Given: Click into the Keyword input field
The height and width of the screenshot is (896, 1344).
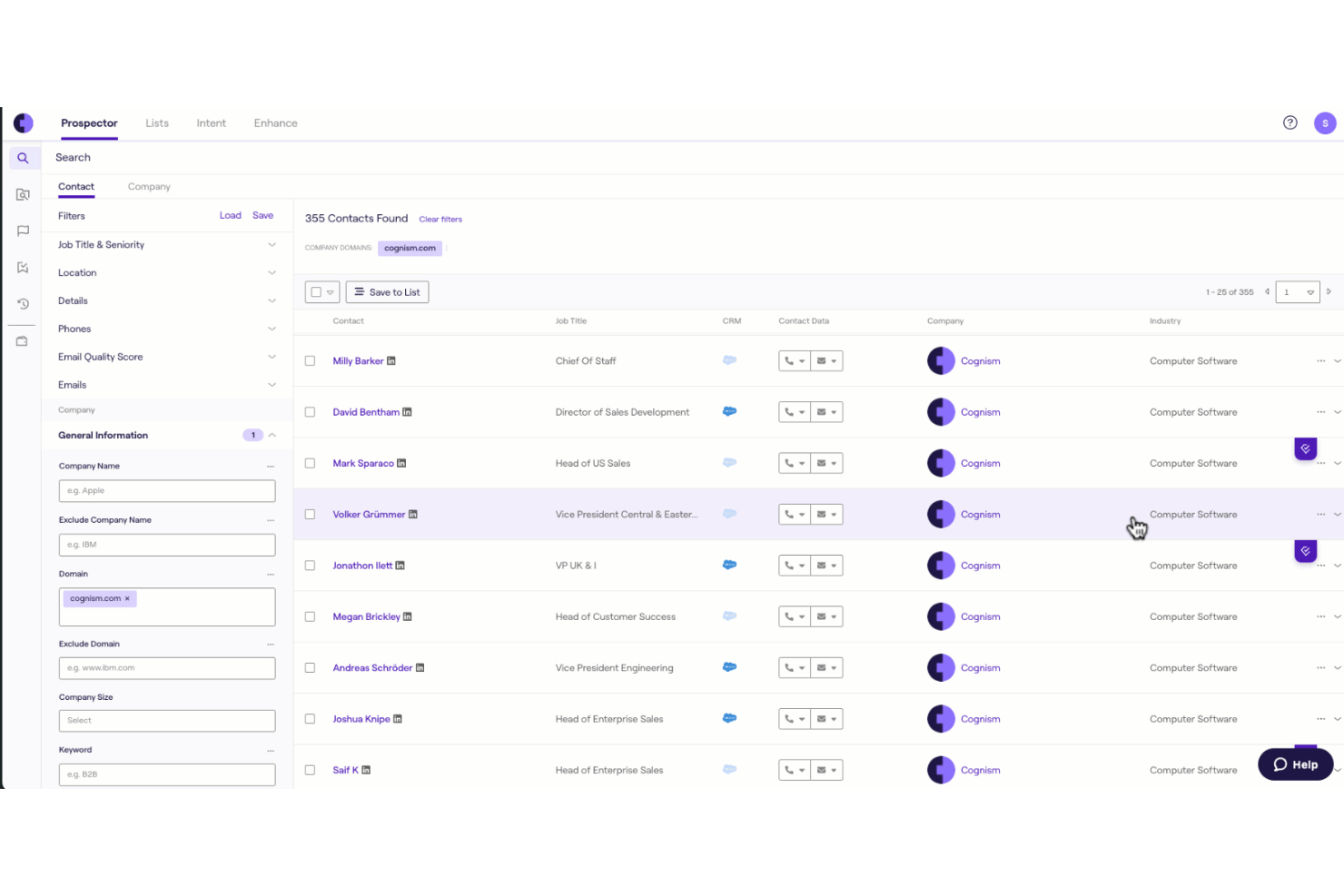Looking at the screenshot, I should [x=167, y=774].
